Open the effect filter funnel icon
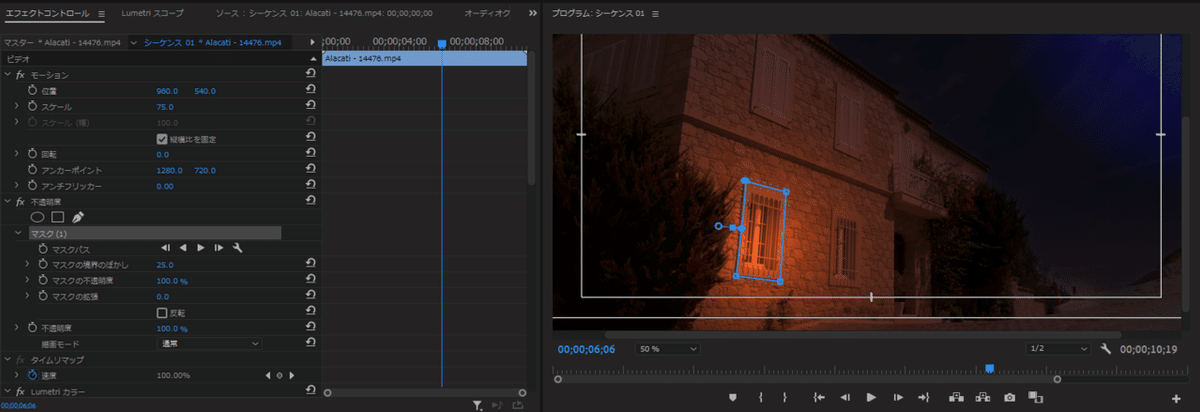 click(x=478, y=405)
